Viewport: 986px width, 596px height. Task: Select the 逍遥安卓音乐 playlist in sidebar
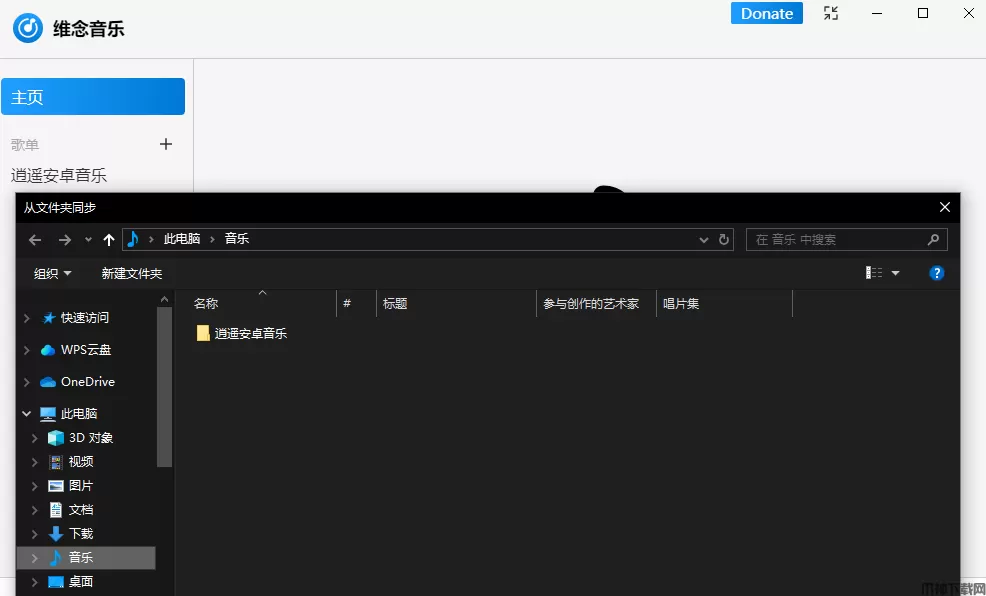click(59, 176)
